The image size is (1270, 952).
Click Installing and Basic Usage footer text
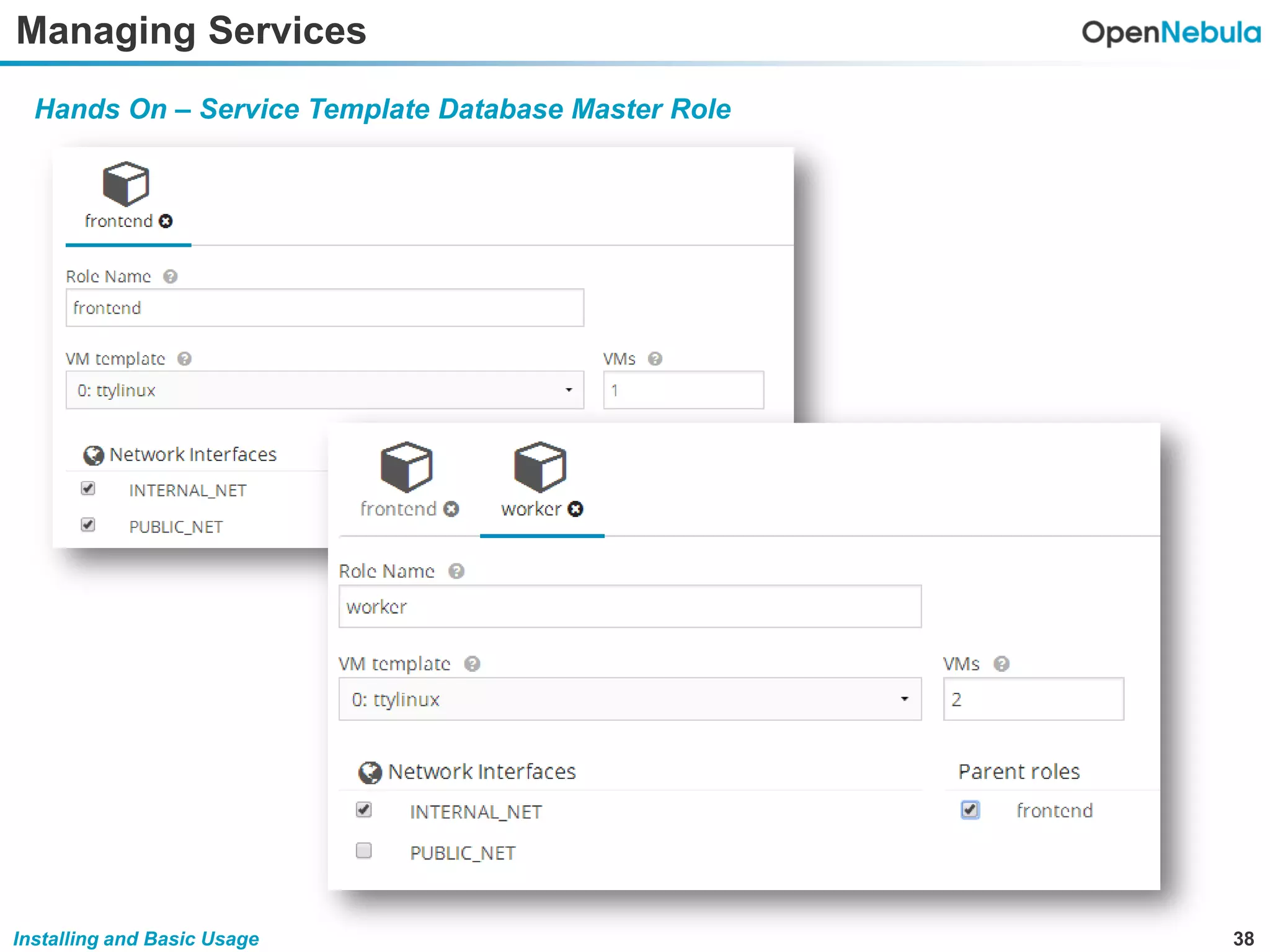click(136, 938)
